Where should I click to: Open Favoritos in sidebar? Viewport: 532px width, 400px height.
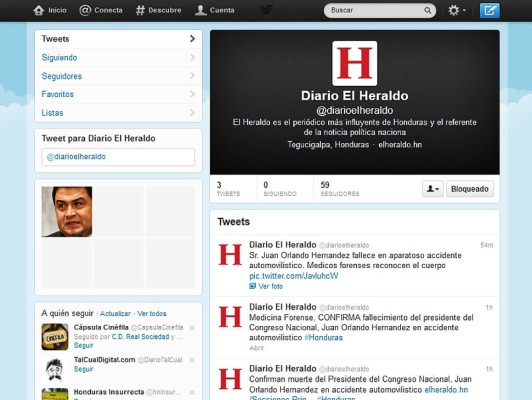coord(118,94)
